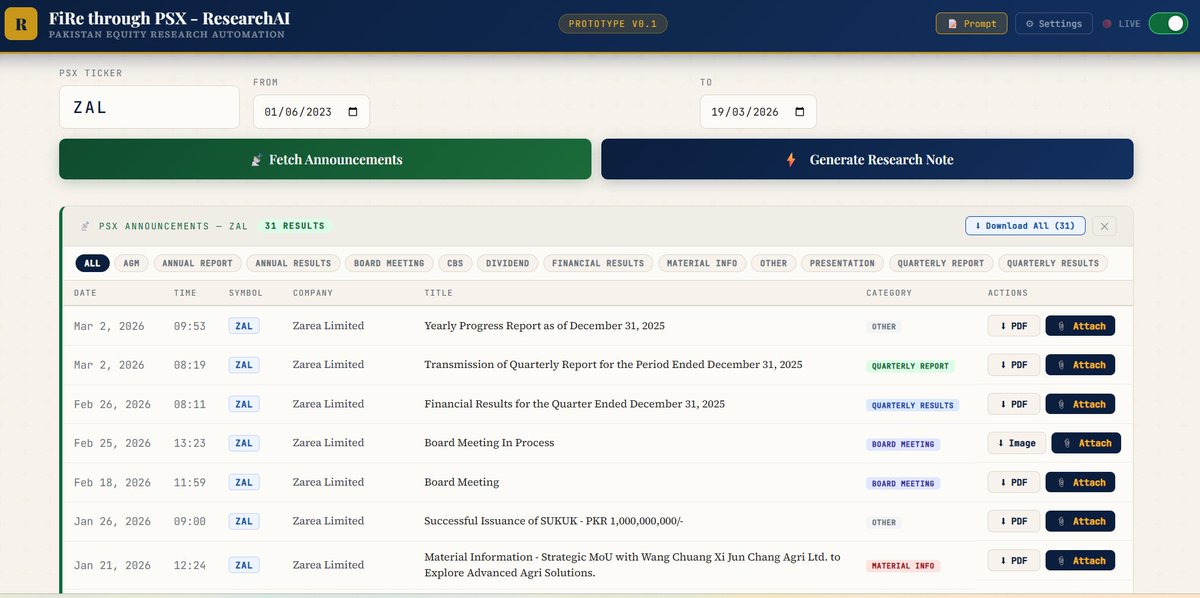Download PDF for Financial Results Quarter Ended

click(1013, 404)
